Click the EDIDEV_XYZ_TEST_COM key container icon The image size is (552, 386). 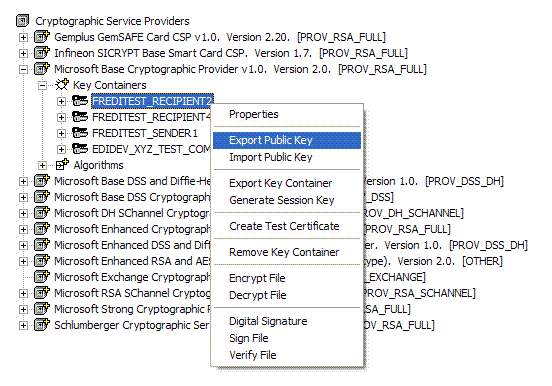pos(80,149)
